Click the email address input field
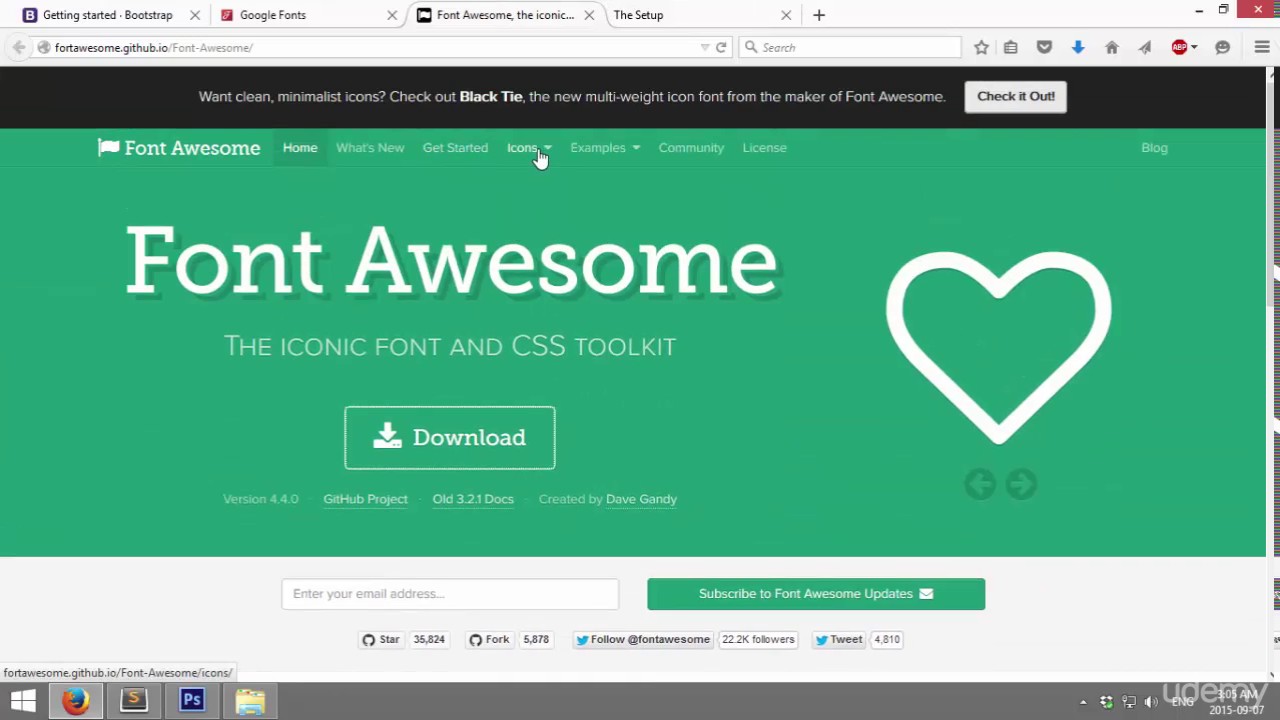Viewport: 1280px width, 720px height. coord(450,594)
